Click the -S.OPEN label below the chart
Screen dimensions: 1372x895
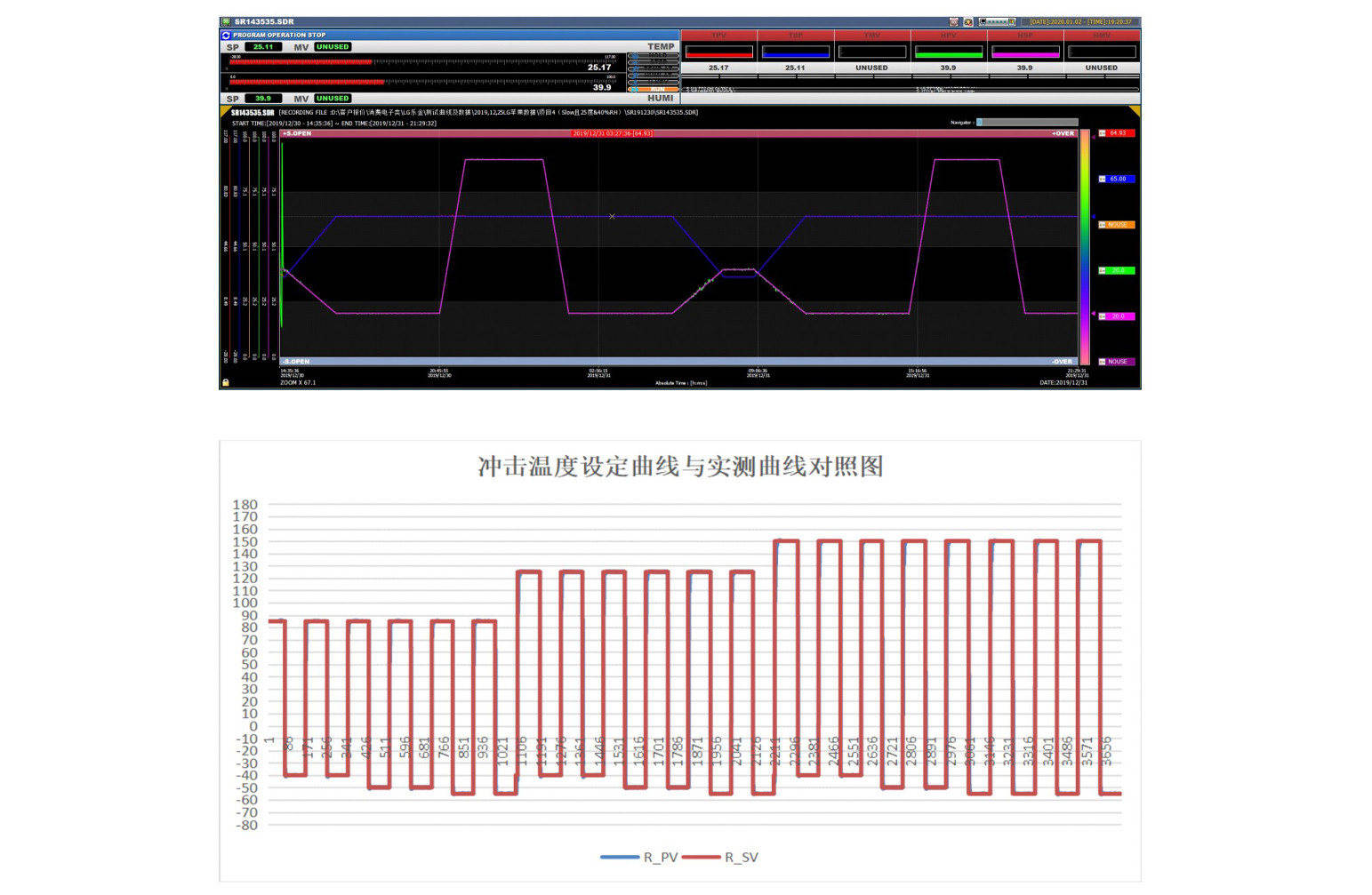point(296,362)
